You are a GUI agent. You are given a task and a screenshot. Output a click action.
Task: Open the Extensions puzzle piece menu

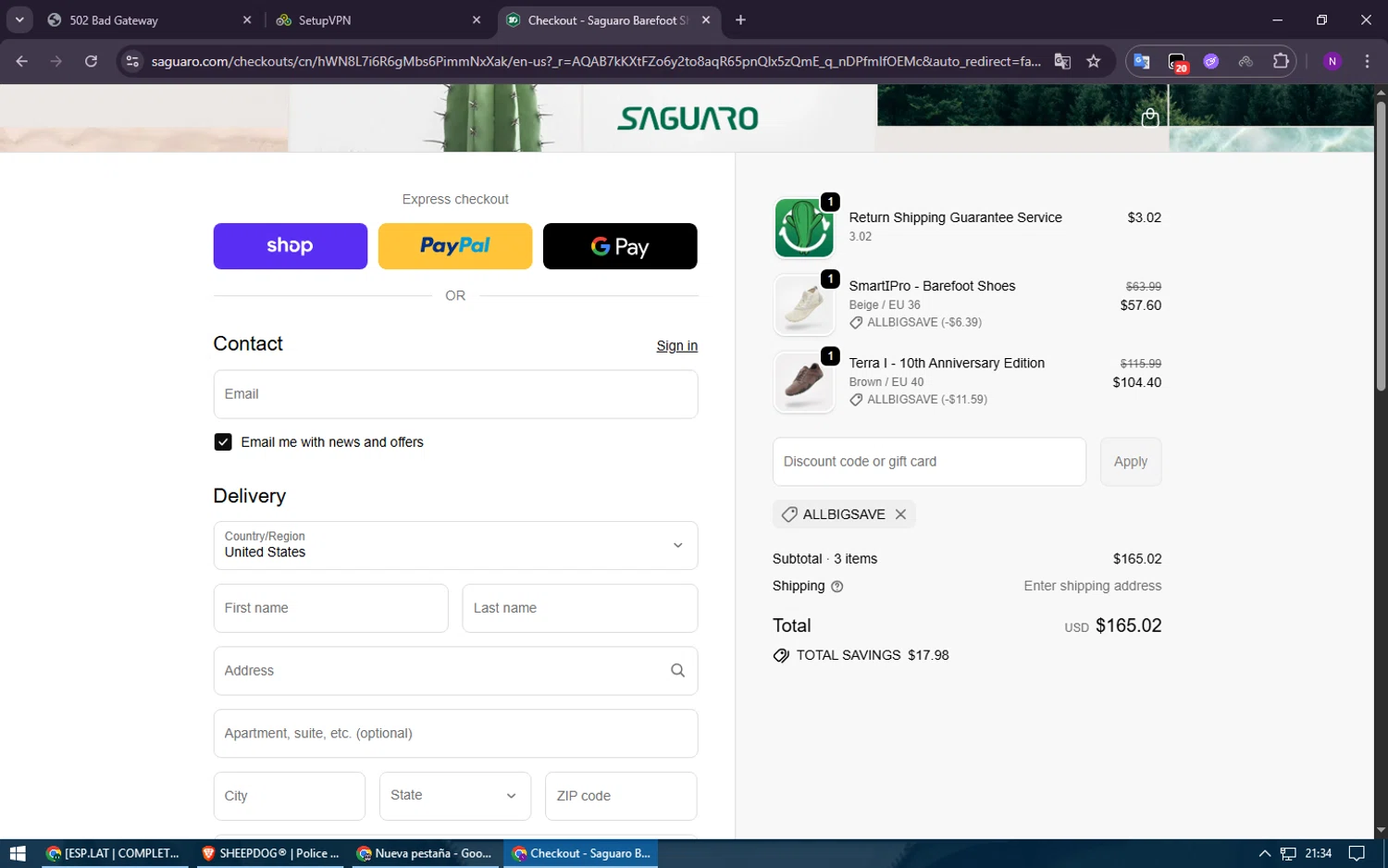(x=1281, y=61)
